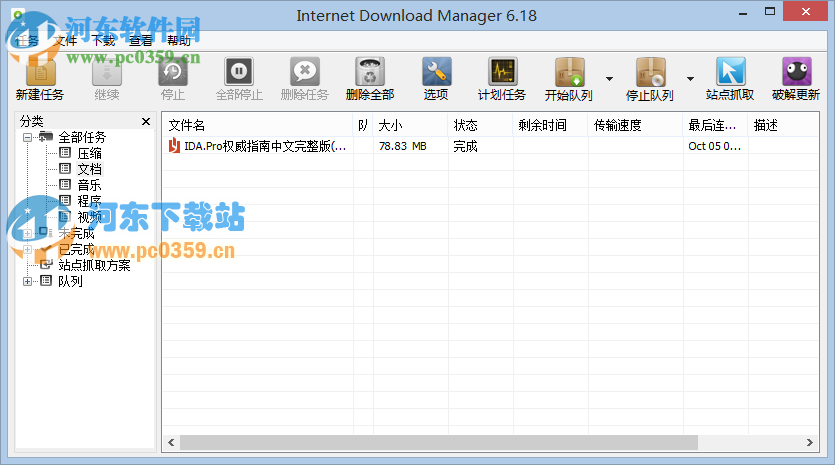Open the dropdown arrow beside 开始队列

tap(609, 79)
